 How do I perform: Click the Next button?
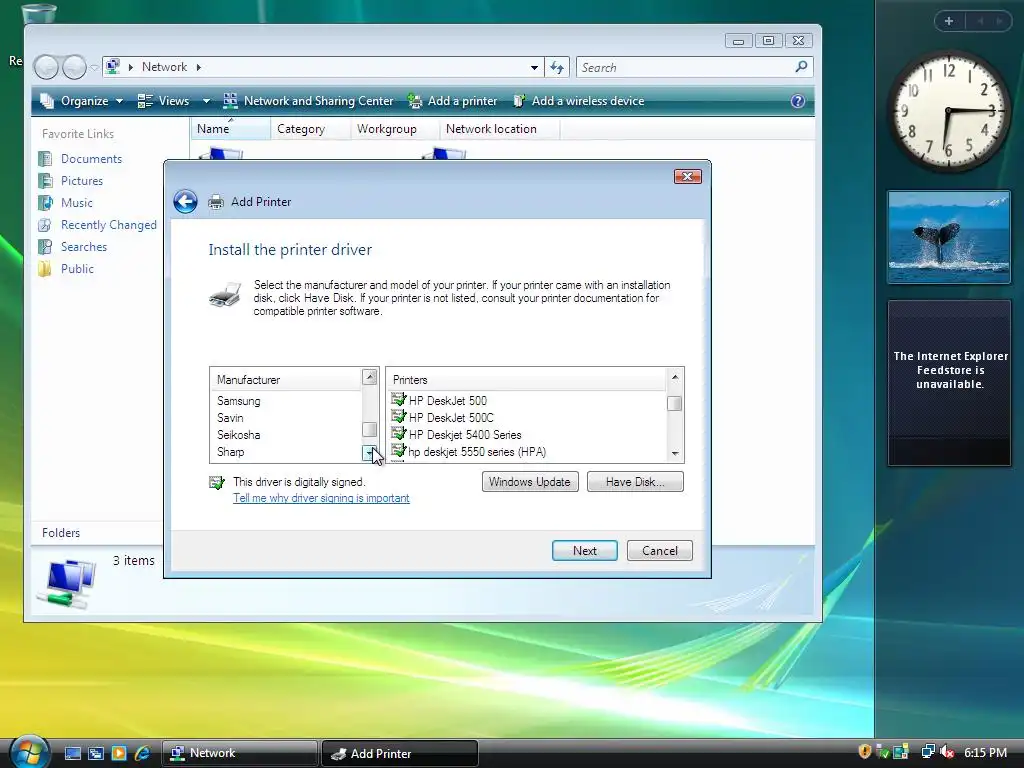[x=584, y=551]
